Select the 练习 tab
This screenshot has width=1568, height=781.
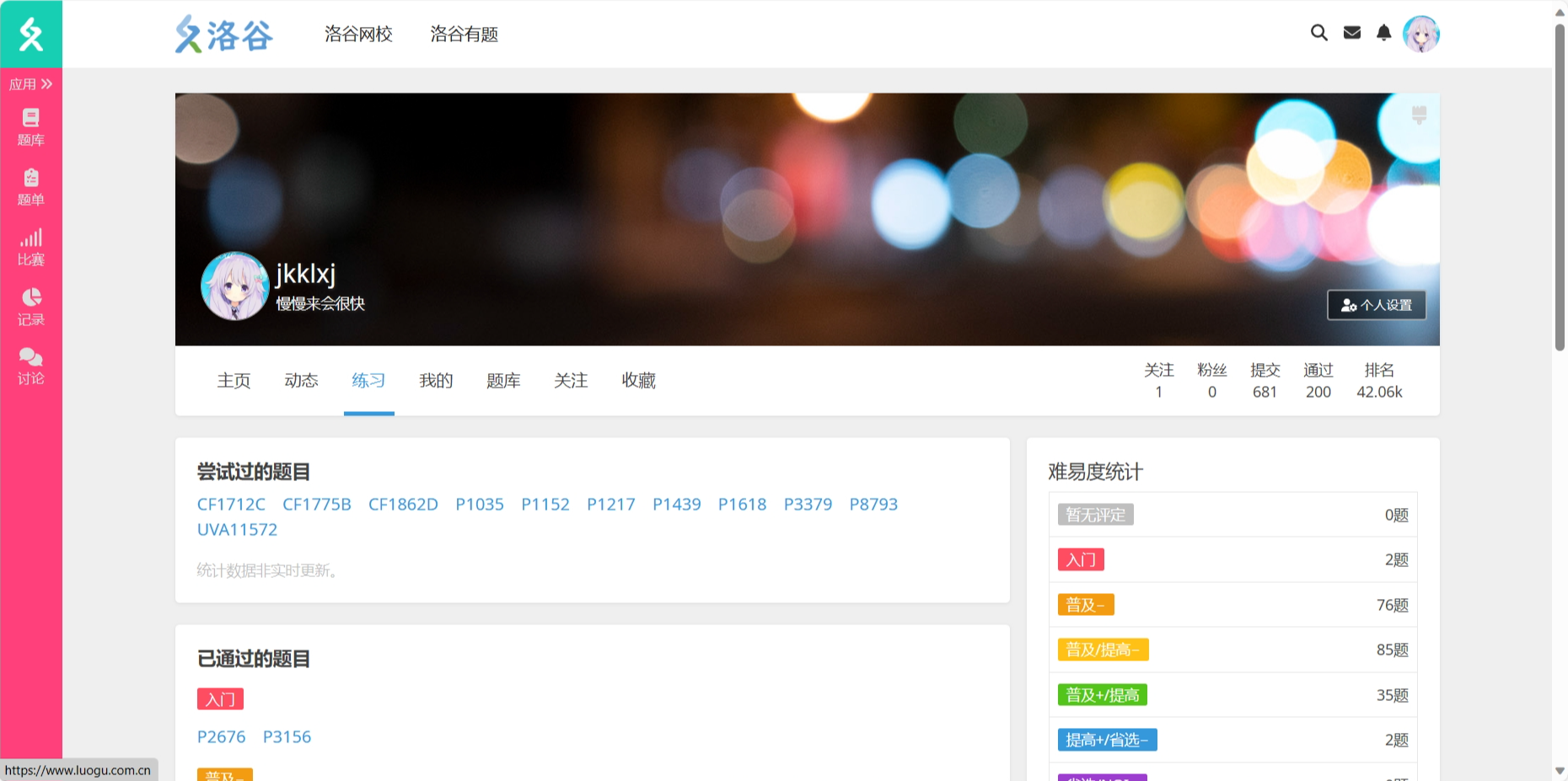point(369,381)
